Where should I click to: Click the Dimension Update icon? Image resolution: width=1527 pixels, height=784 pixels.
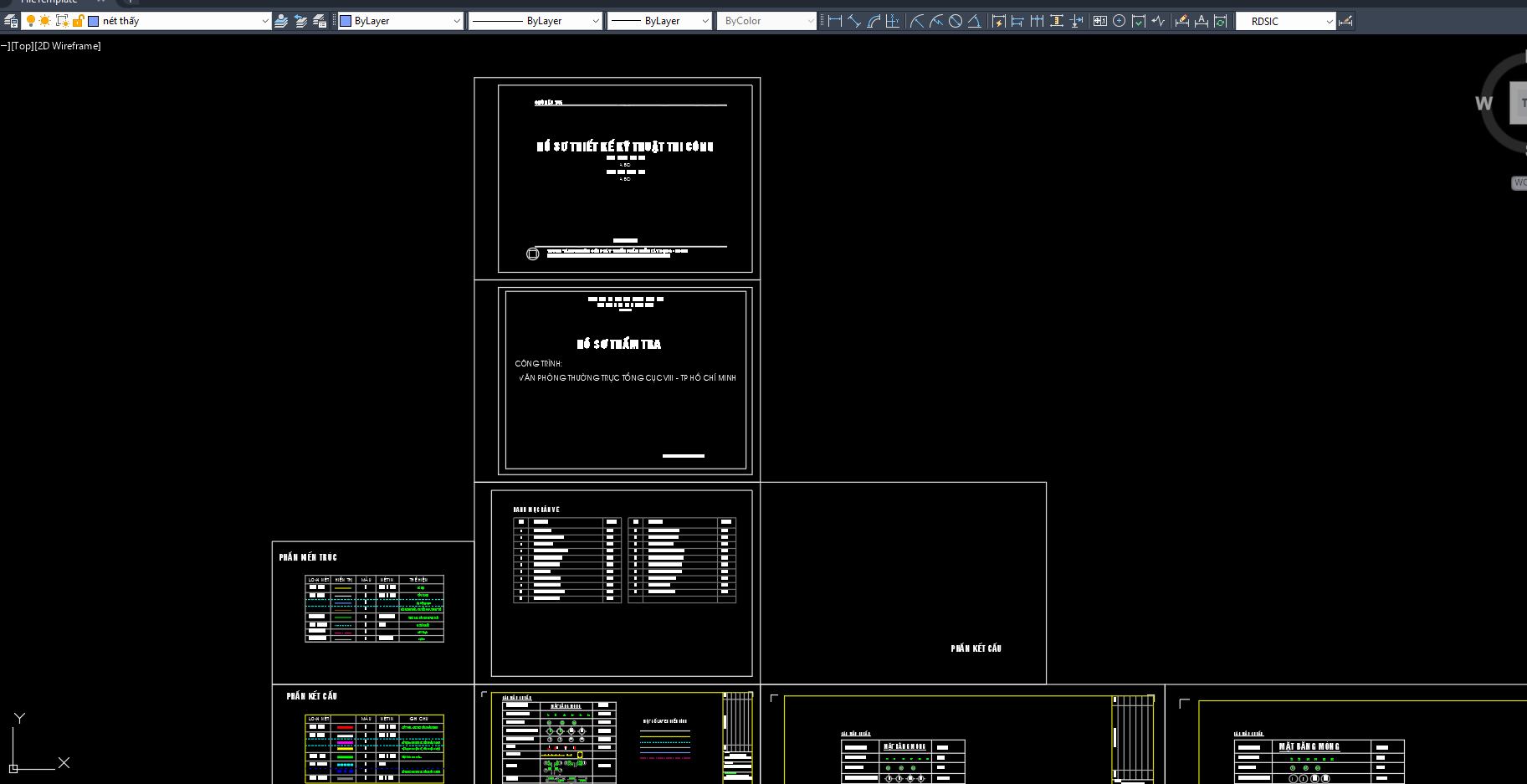tap(1219, 21)
